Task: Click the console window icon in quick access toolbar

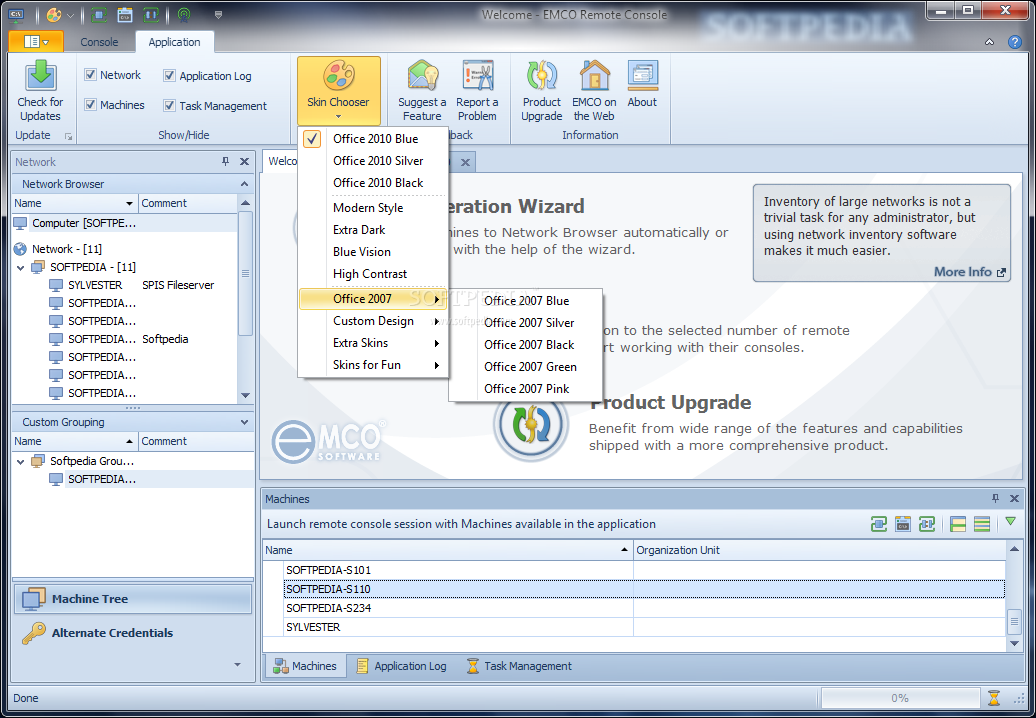Action: tap(124, 14)
